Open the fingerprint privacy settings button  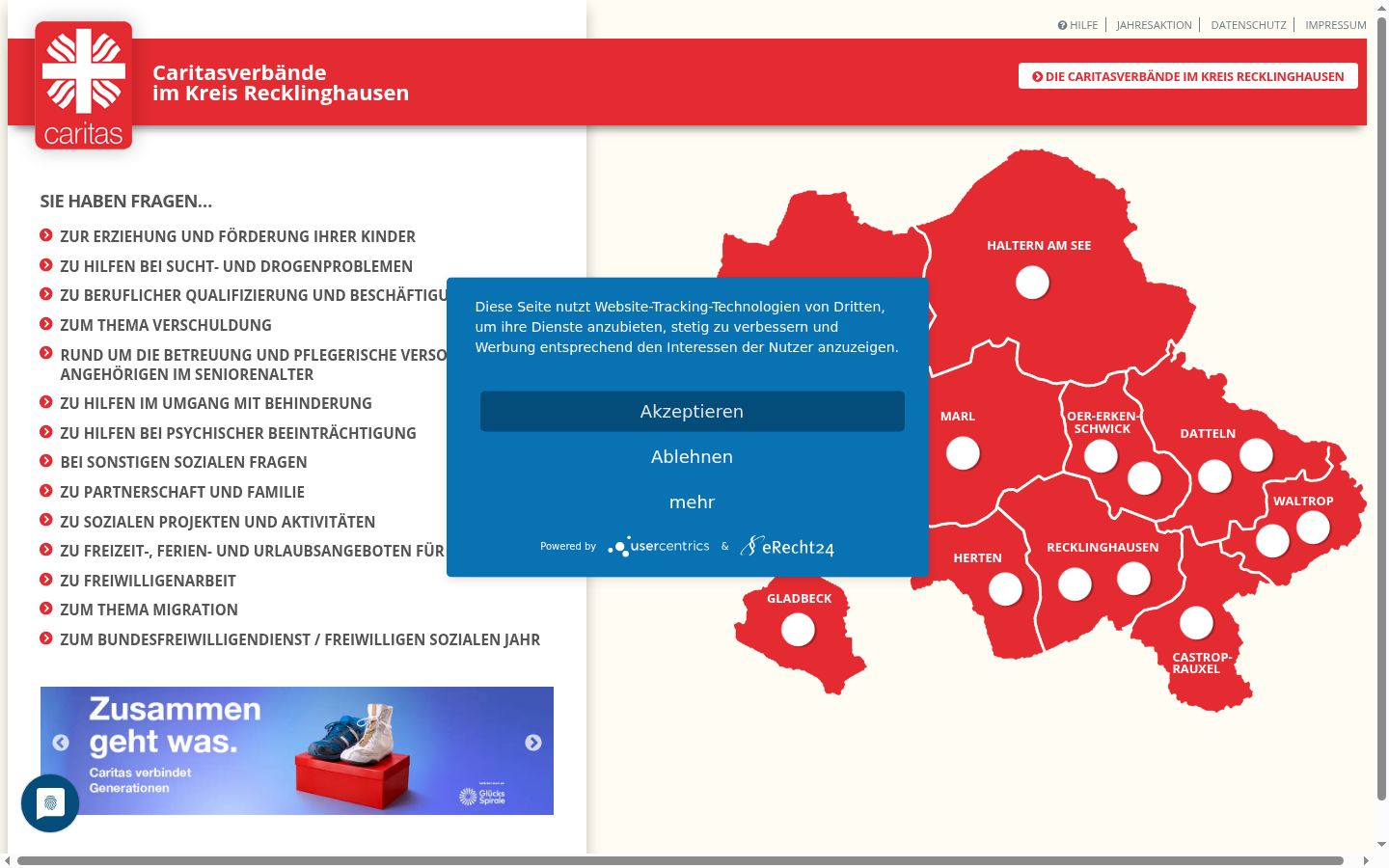pos(50,803)
